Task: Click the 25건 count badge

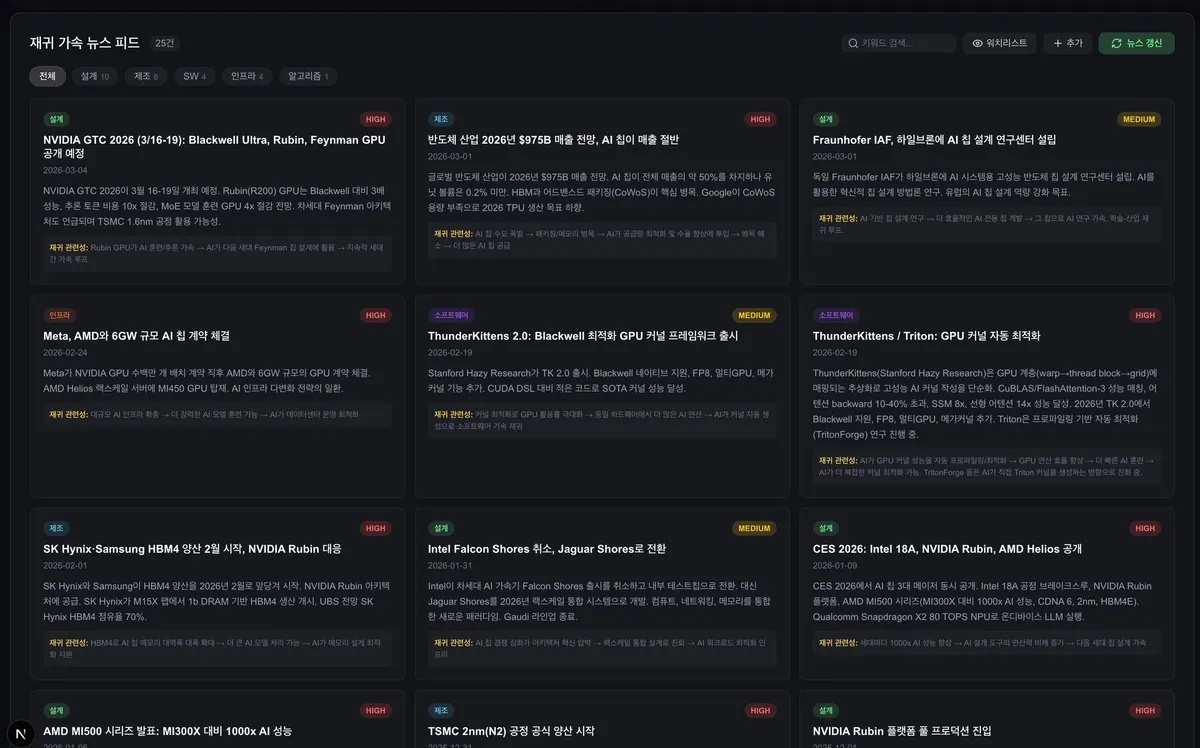Action: pyautogui.click(x=164, y=43)
